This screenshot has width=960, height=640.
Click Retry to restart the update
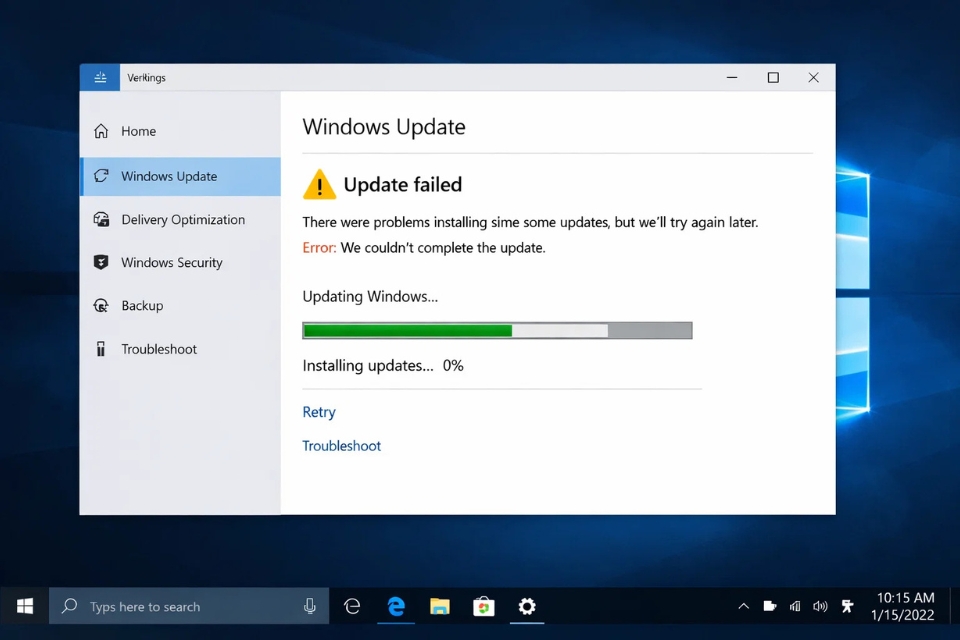click(318, 412)
